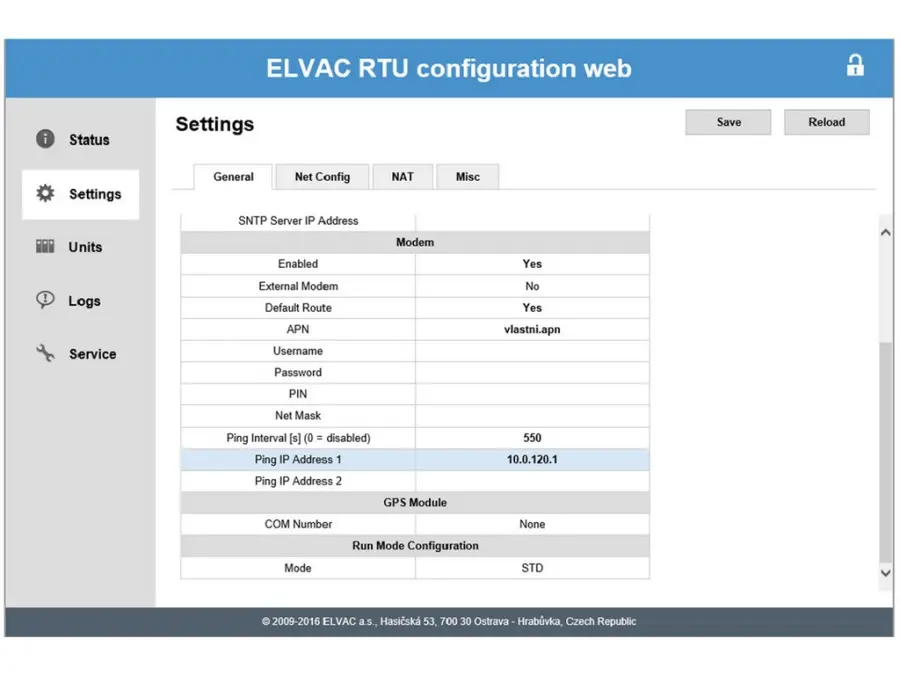The height and width of the screenshot is (675, 900).
Task: Click the padlock icon in header
Action: pyautogui.click(x=854, y=66)
